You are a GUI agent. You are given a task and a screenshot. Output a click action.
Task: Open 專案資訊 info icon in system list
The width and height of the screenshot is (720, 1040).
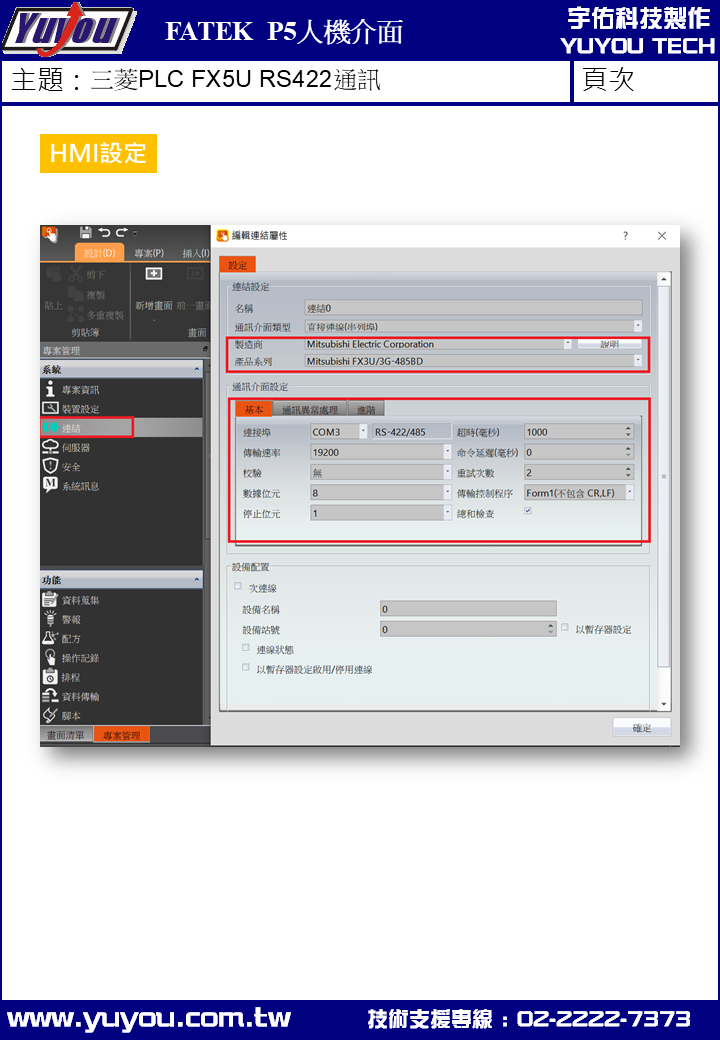click(50, 389)
